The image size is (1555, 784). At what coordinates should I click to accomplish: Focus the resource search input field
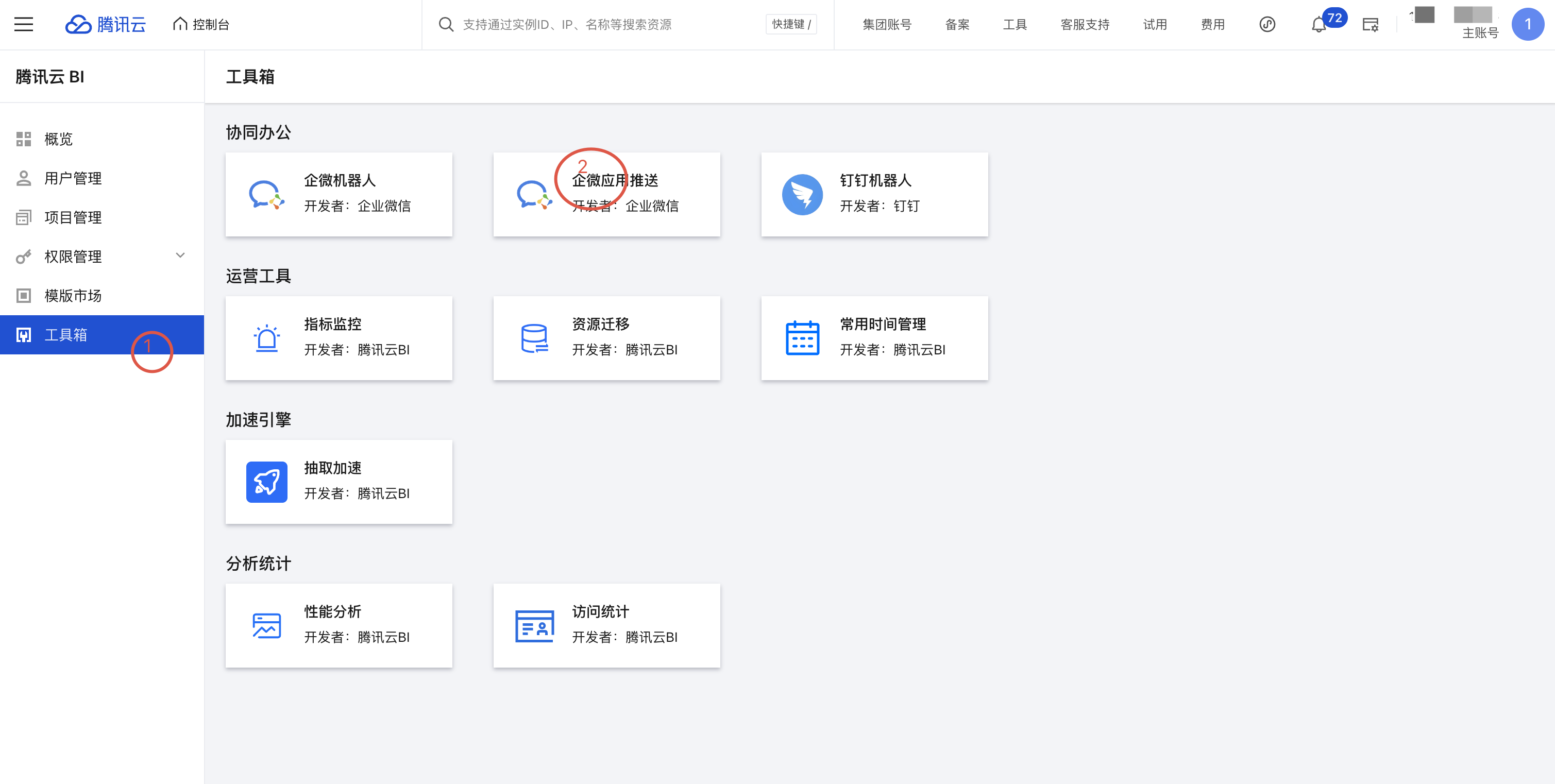[604, 24]
